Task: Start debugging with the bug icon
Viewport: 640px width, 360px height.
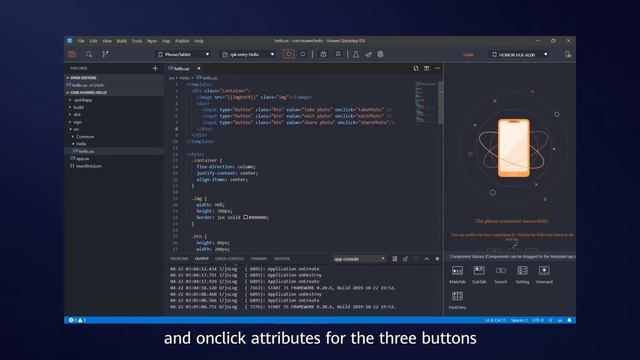Action: point(323,54)
